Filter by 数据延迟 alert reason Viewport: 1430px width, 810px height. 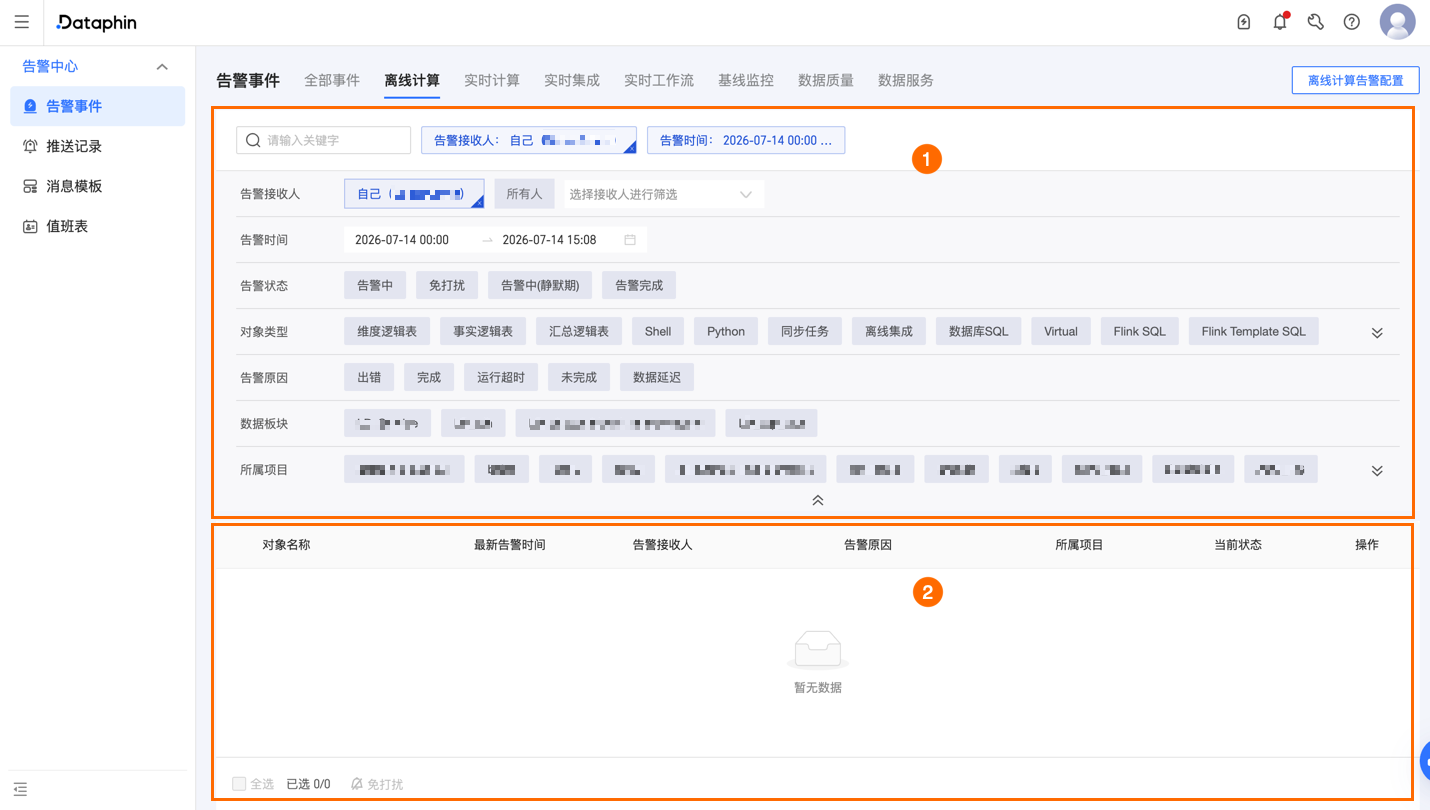point(657,378)
